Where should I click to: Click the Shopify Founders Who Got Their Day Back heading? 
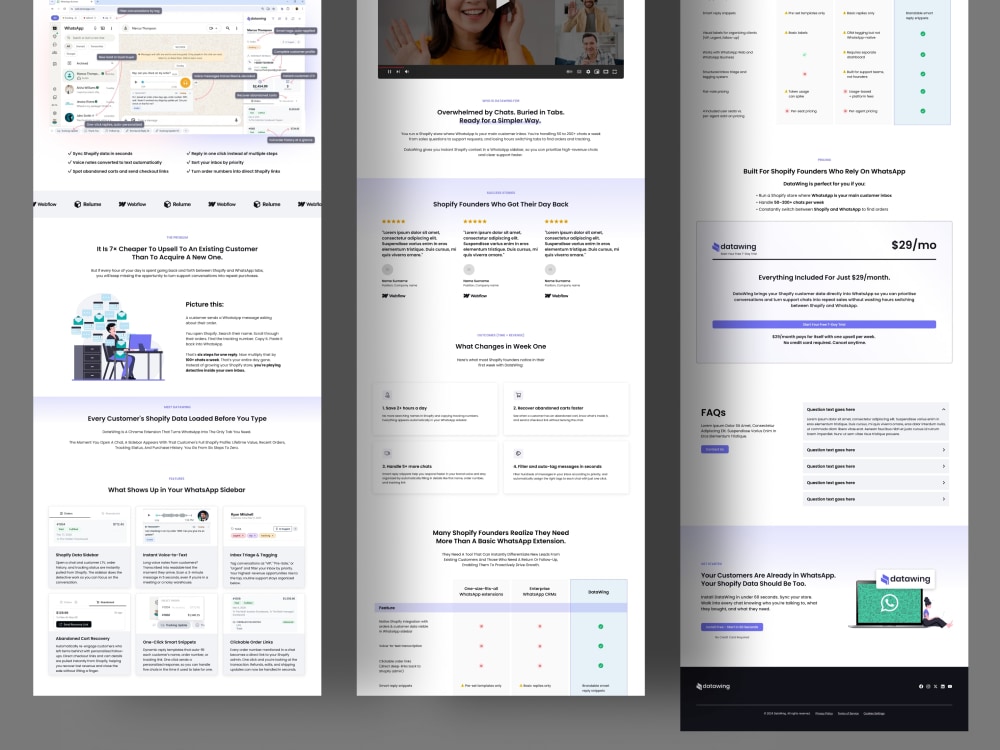coord(501,204)
